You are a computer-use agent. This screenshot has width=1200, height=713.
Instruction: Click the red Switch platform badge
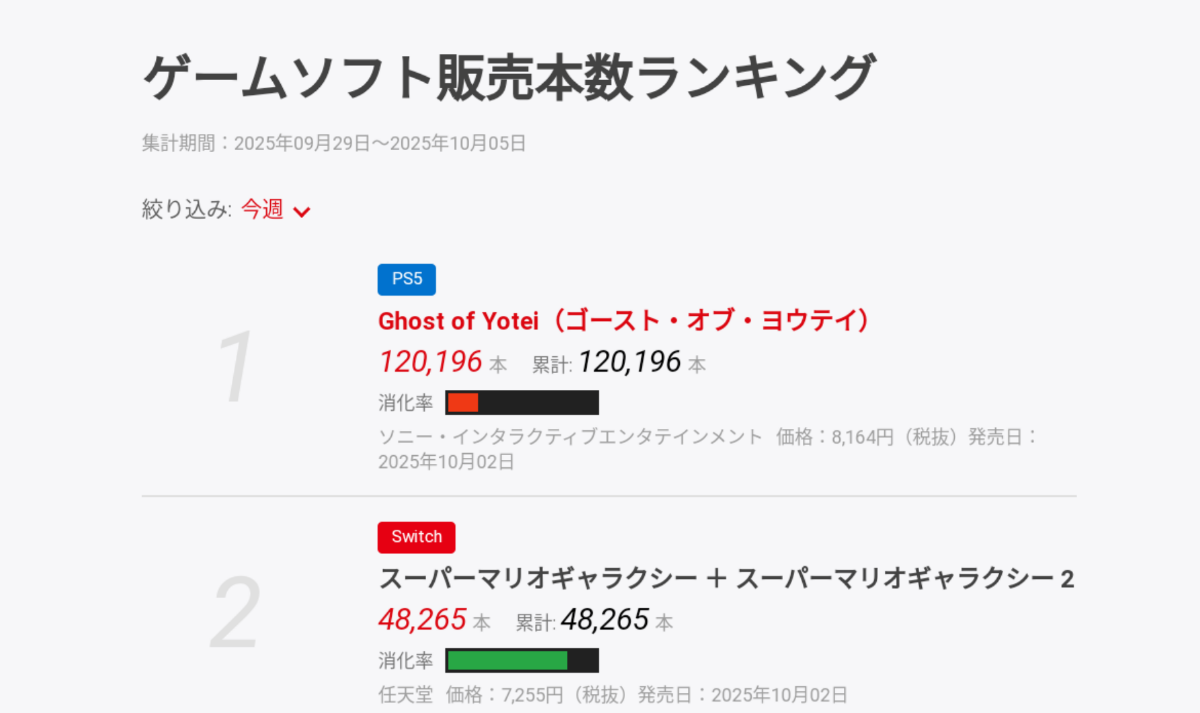pos(416,537)
